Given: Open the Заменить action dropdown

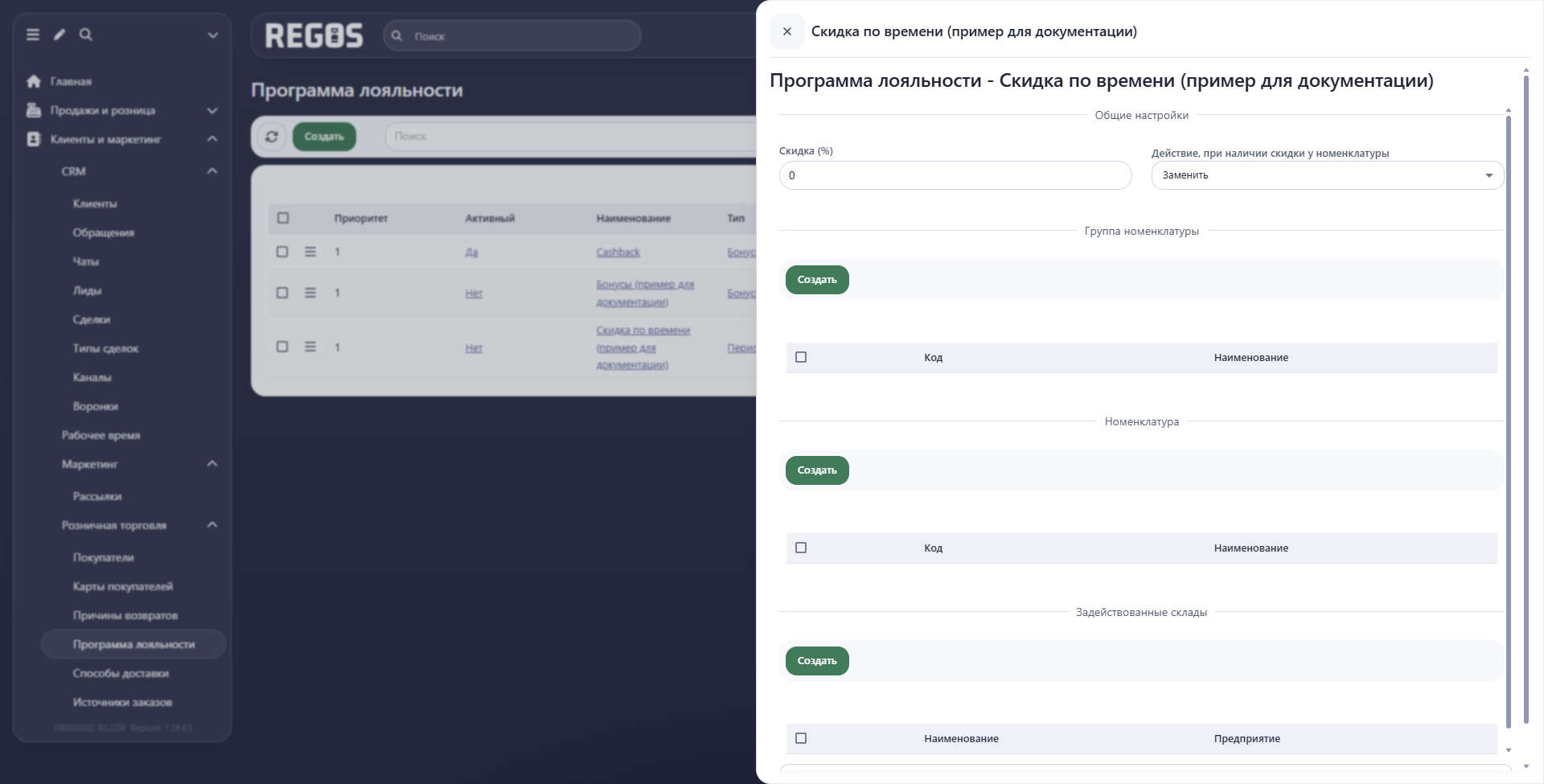Looking at the screenshot, I should (x=1327, y=175).
